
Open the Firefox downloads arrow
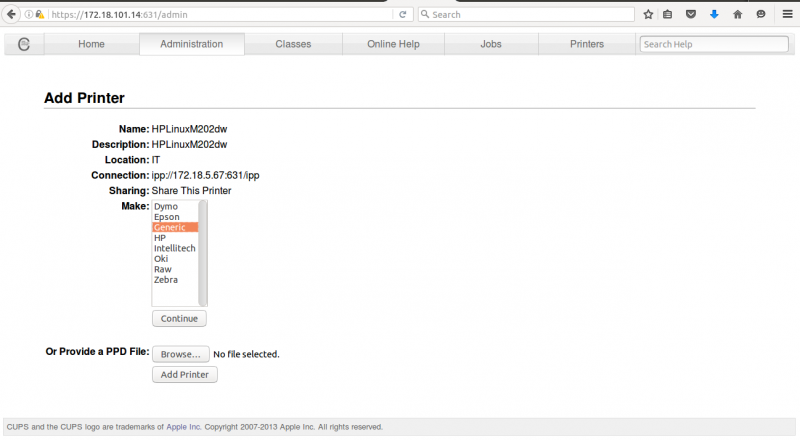coord(714,14)
